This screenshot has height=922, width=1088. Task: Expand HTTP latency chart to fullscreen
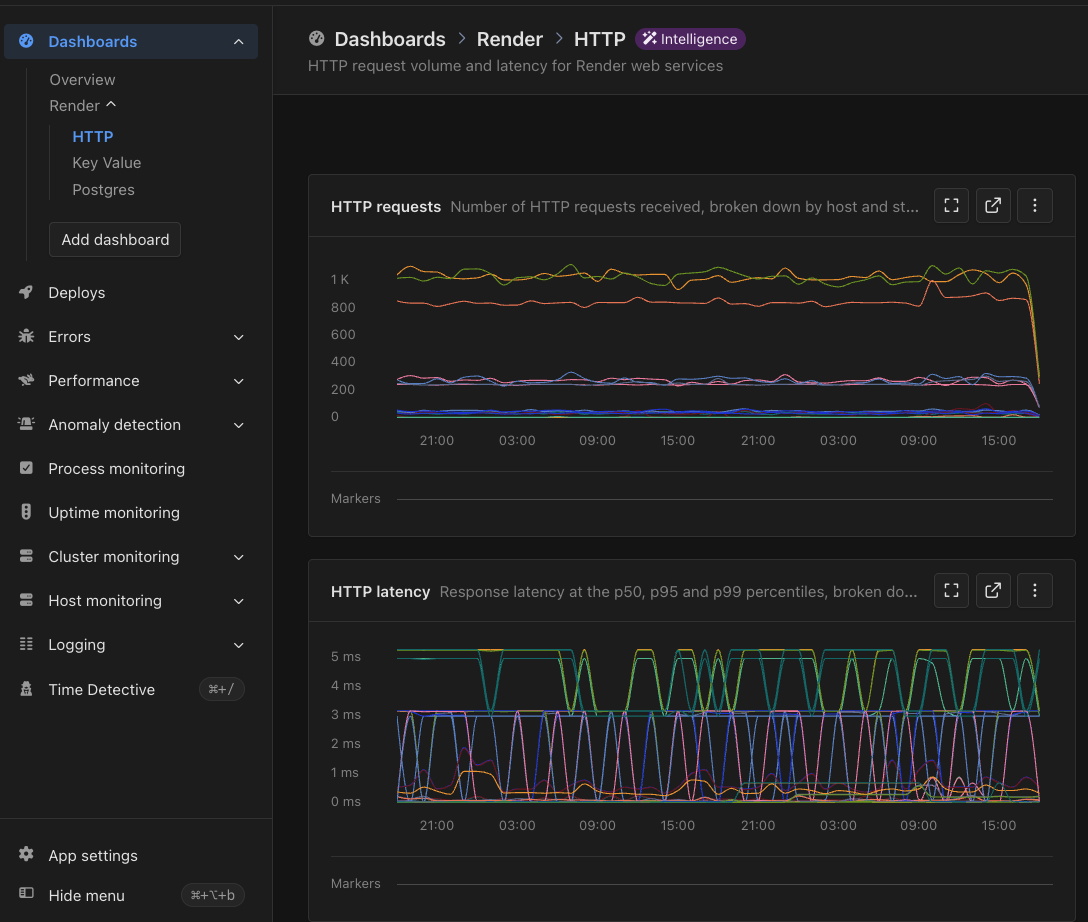[x=951, y=590]
